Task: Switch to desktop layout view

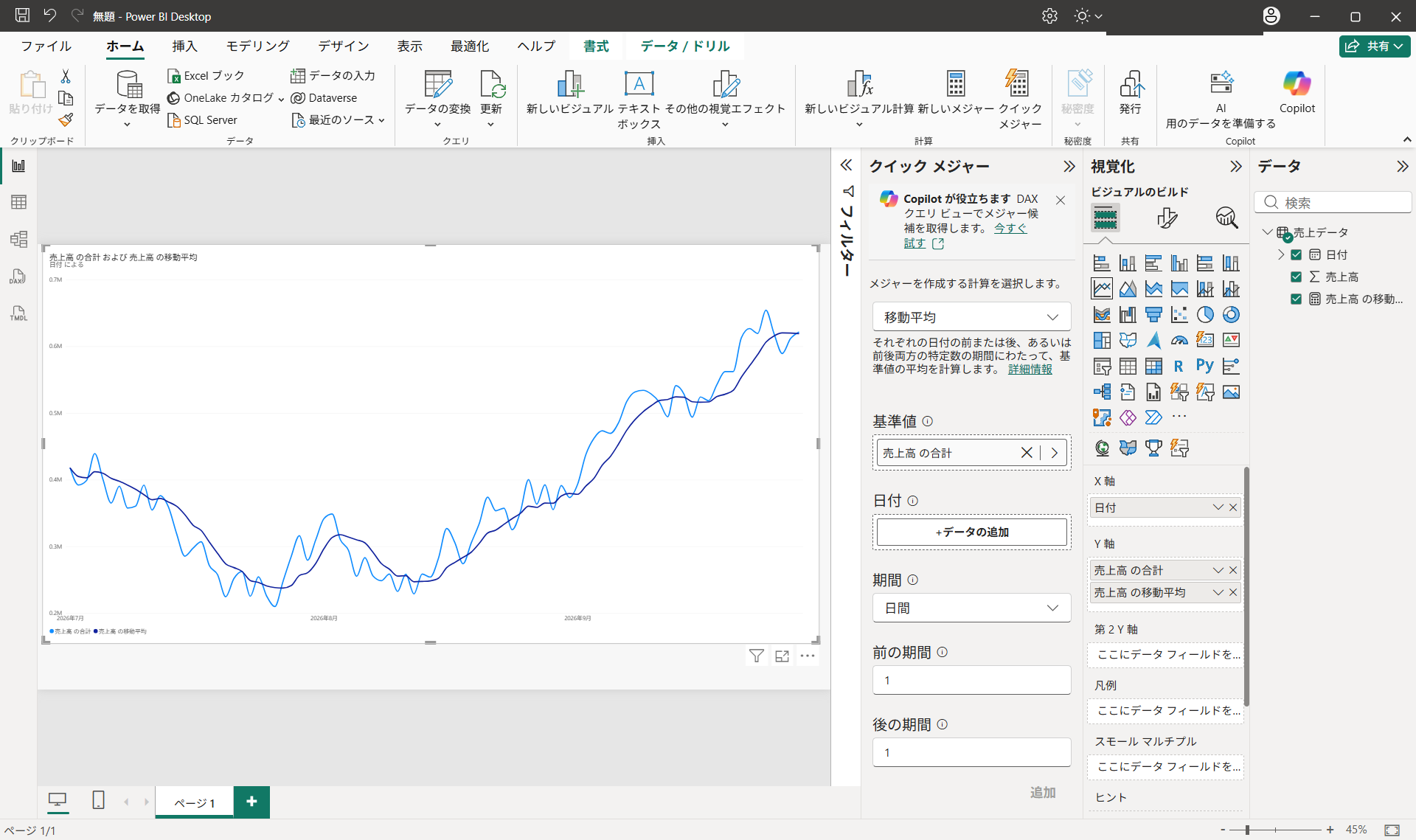Action: (x=58, y=800)
